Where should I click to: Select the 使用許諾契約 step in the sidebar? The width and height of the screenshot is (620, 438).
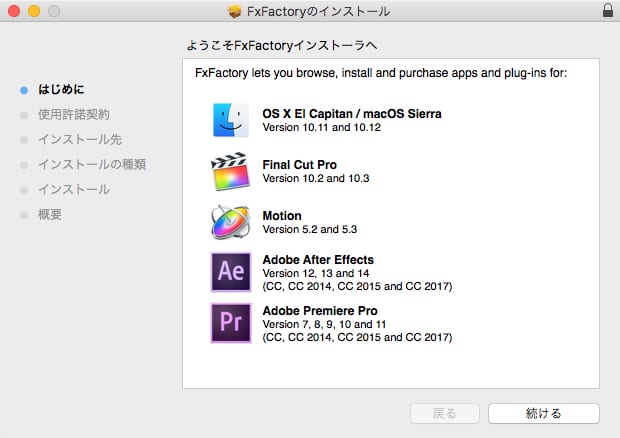[x=74, y=115]
